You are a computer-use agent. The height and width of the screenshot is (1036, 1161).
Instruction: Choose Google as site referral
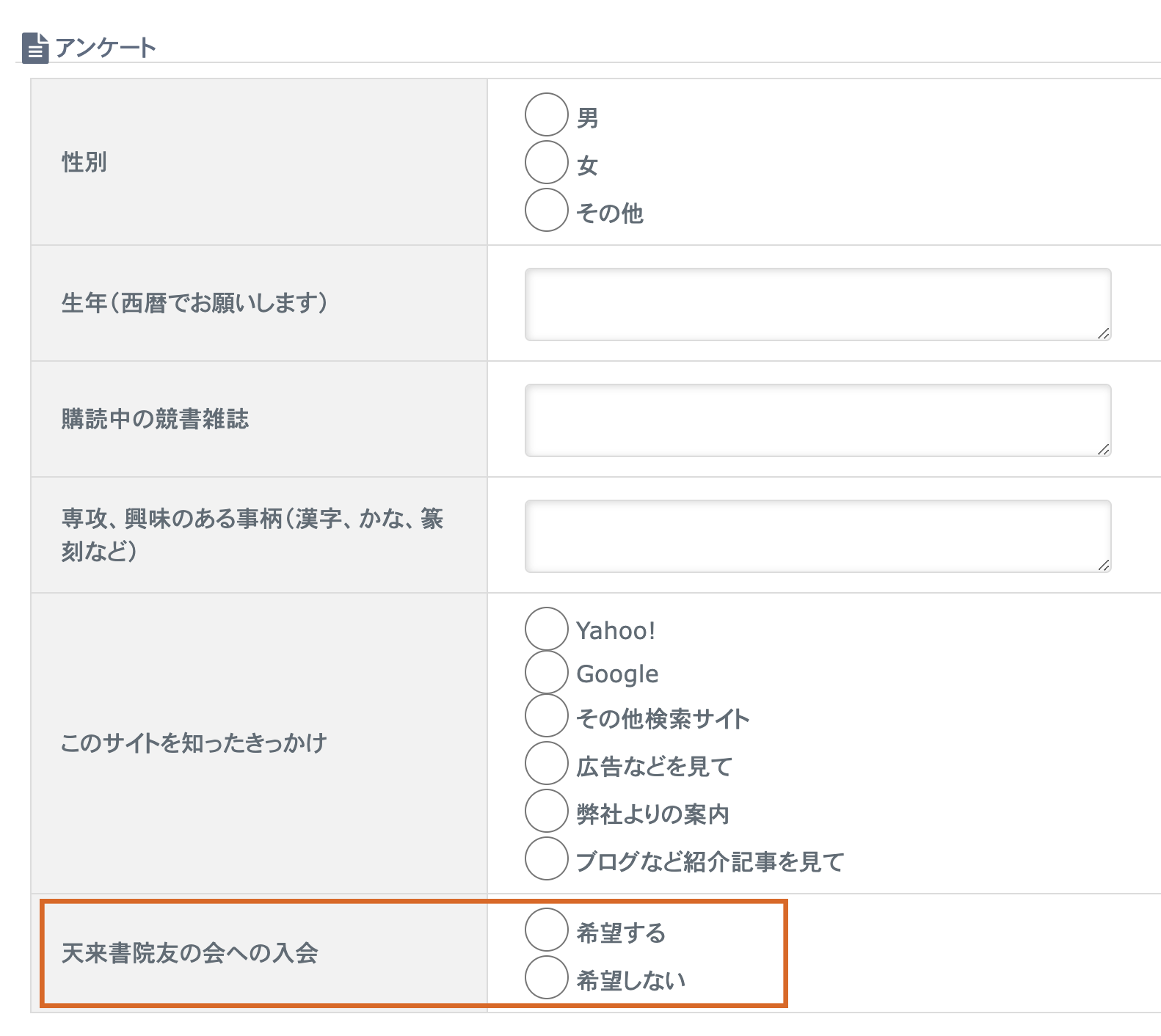pyautogui.click(x=547, y=673)
